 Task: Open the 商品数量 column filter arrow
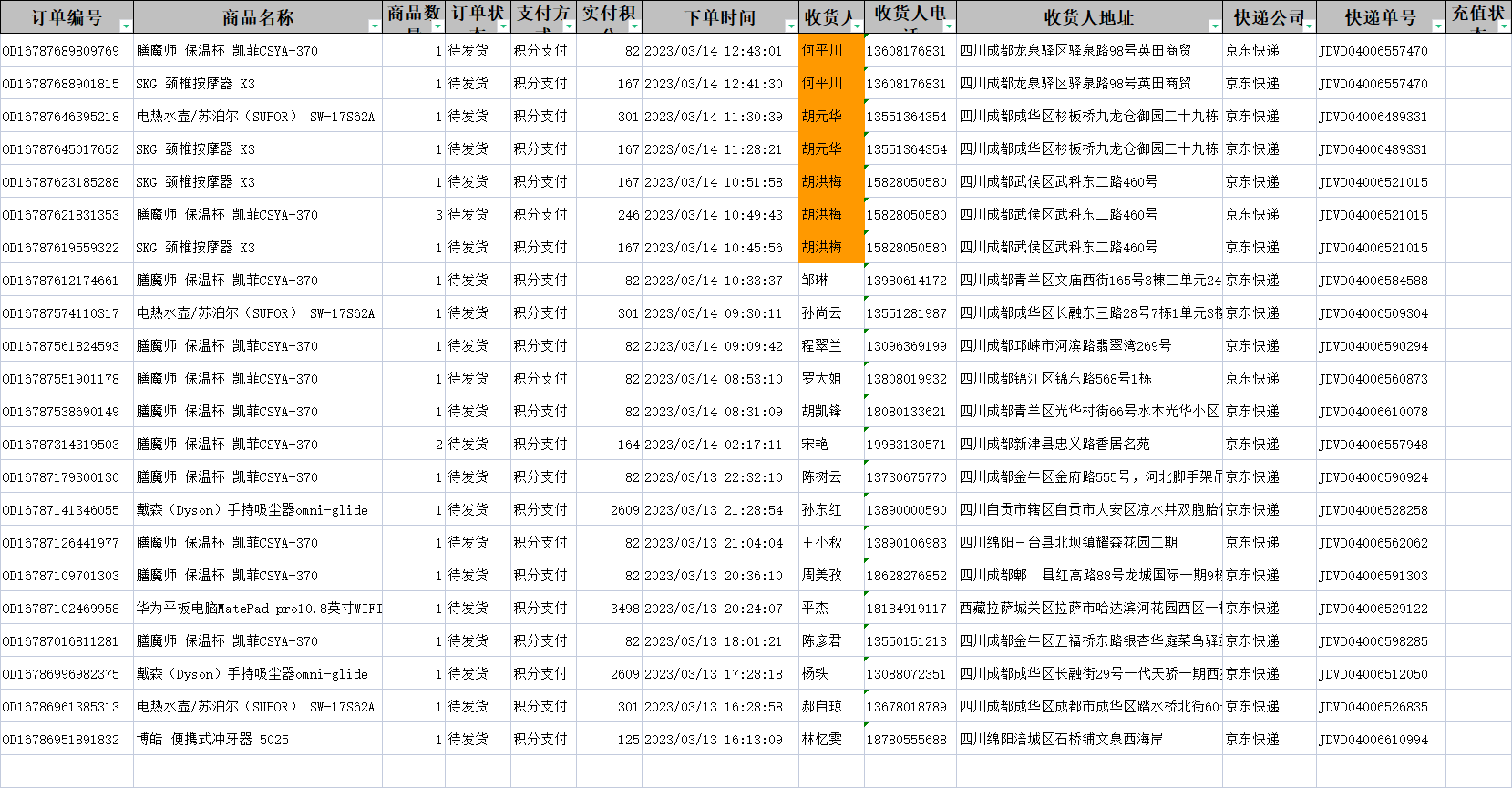point(437,26)
